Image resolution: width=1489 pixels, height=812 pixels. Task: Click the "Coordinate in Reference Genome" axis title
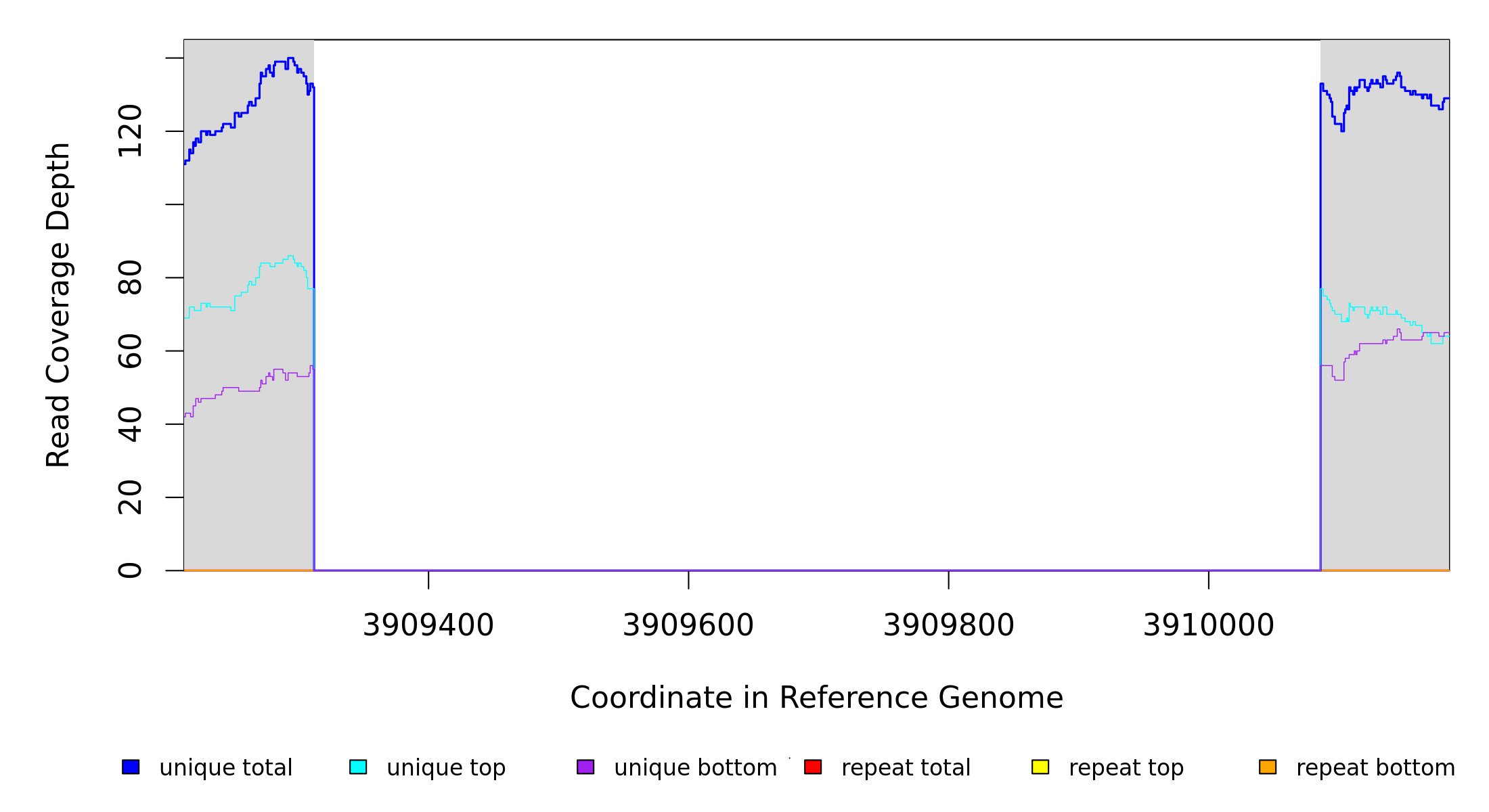[816, 698]
